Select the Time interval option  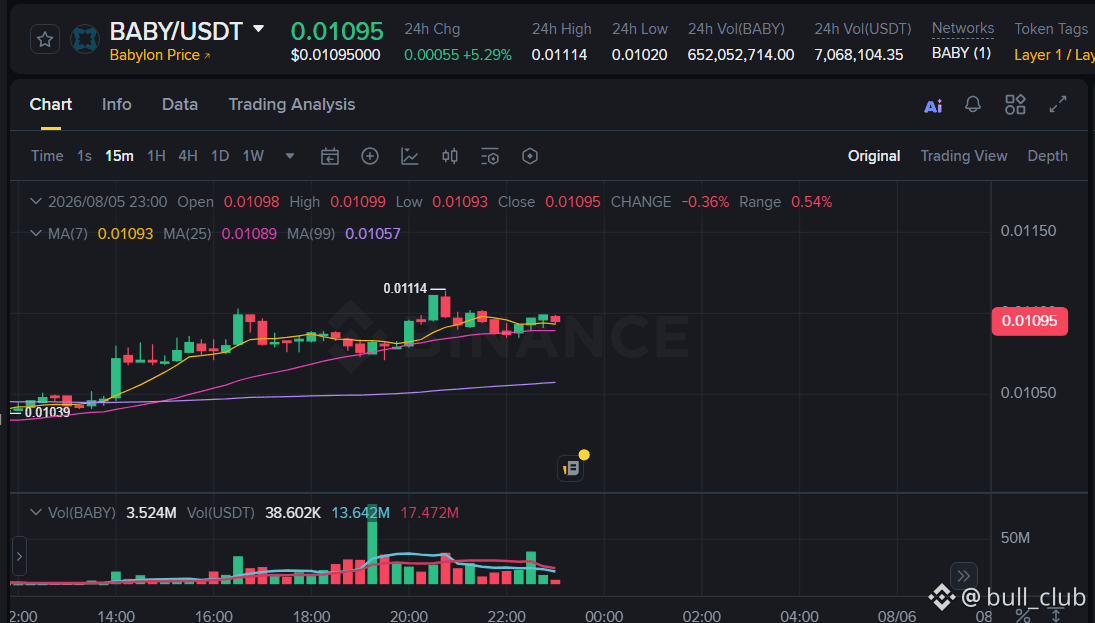click(47, 156)
